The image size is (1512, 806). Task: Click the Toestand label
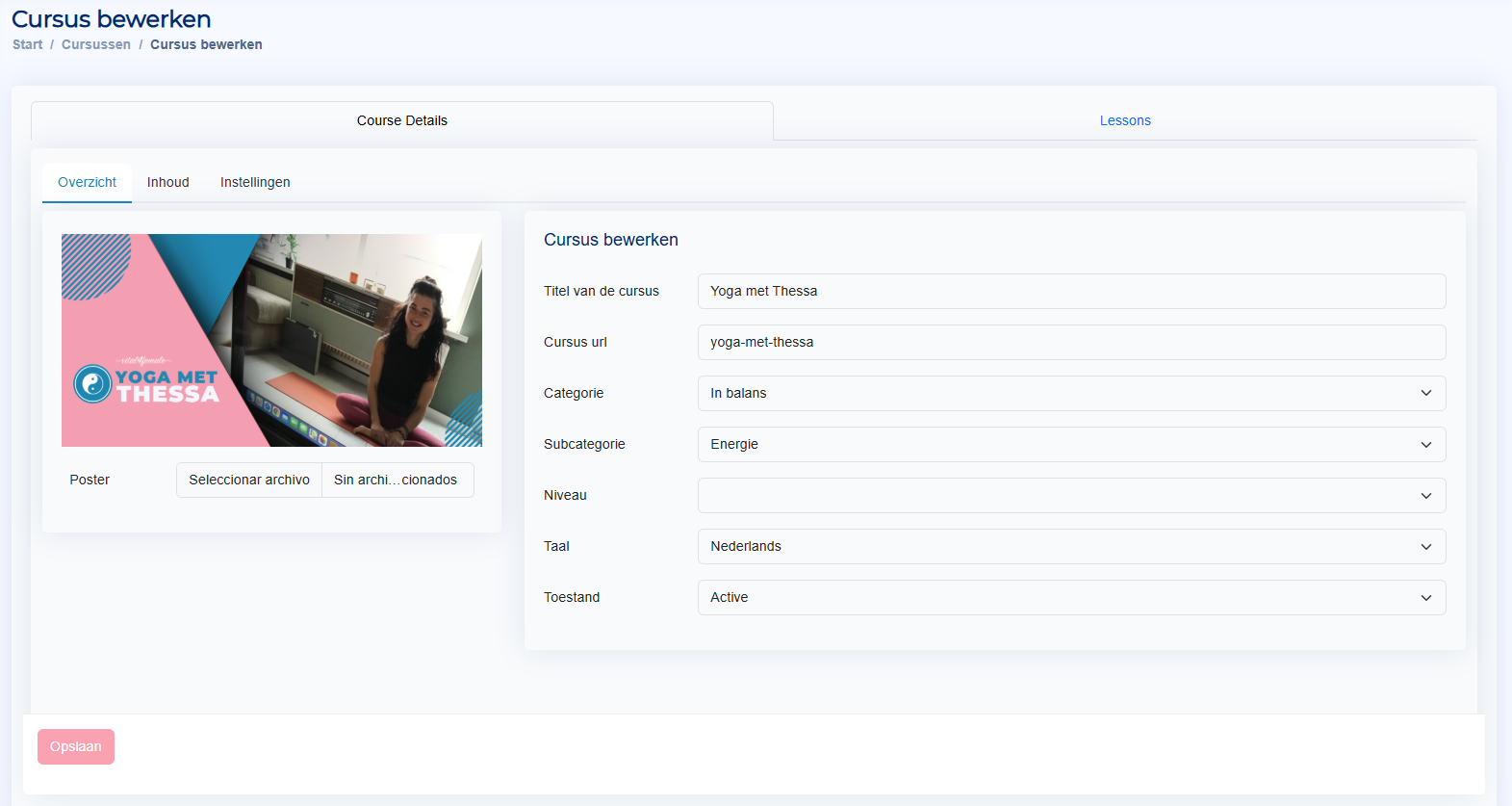pyautogui.click(x=572, y=597)
